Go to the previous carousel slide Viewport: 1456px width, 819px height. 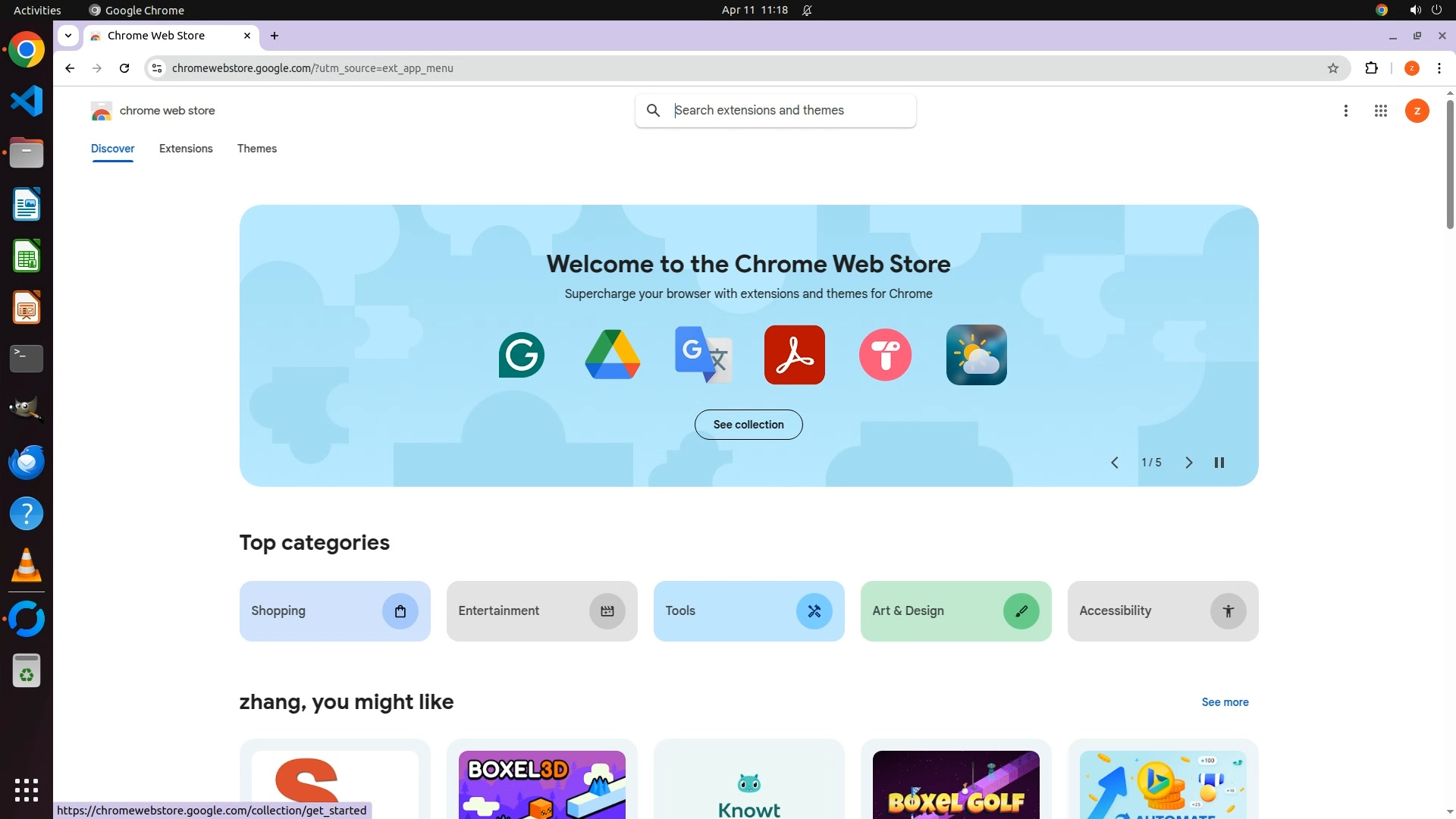coord(1115,463)
